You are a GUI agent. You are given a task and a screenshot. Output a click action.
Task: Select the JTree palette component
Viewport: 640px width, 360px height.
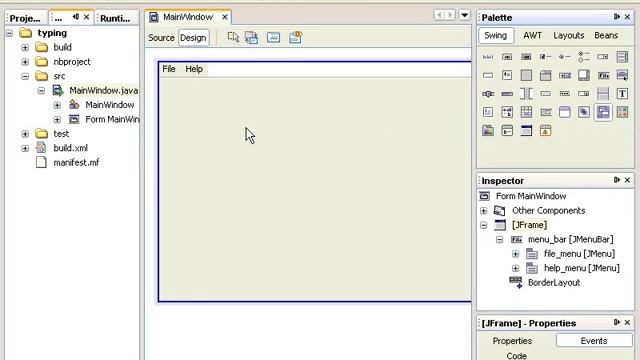click(x=507, y=112)
